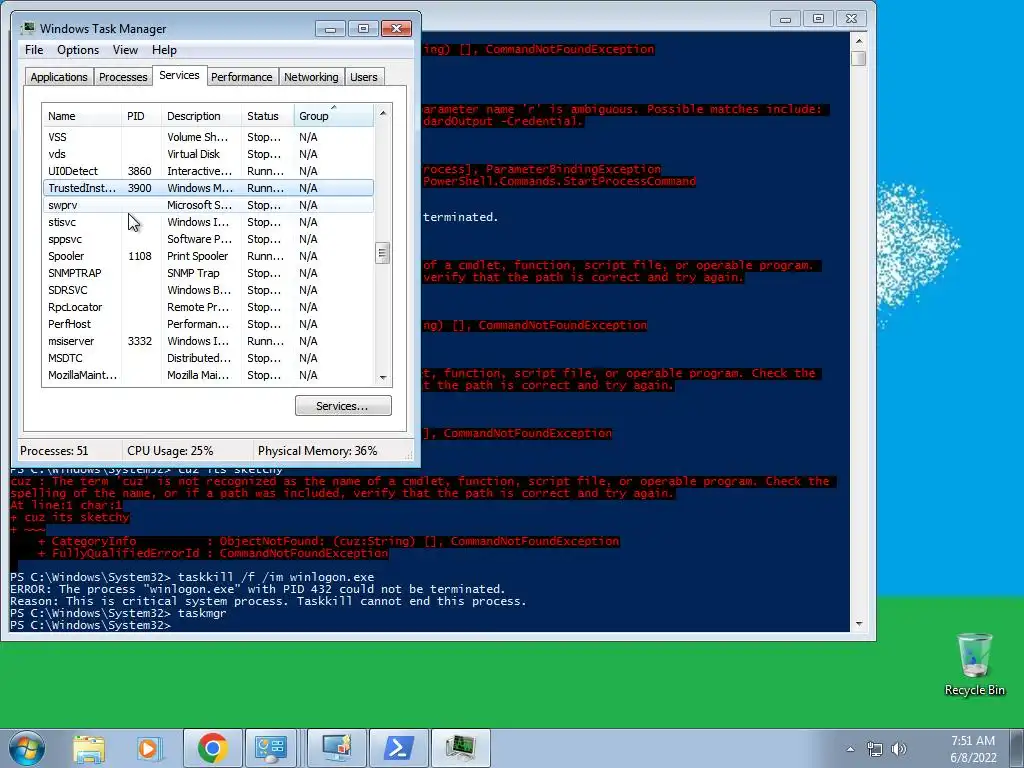Select the Services tab

180,75
